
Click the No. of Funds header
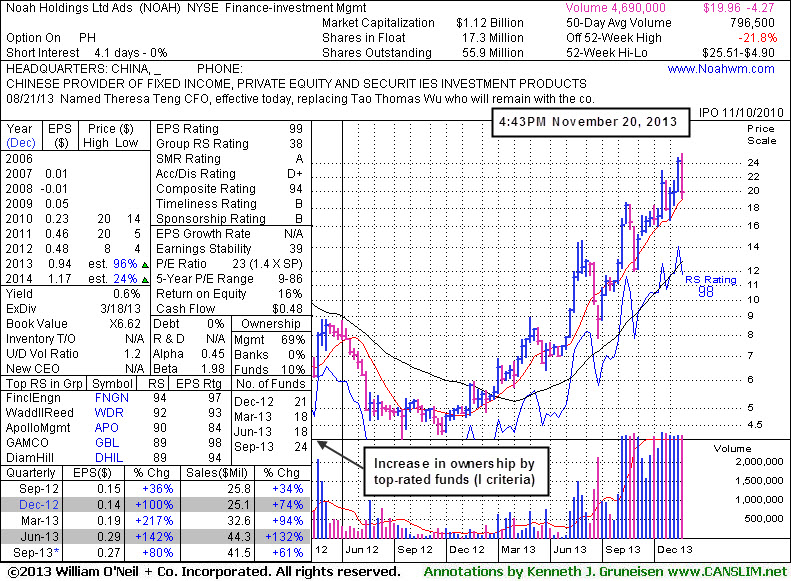(x=270, y=384)
